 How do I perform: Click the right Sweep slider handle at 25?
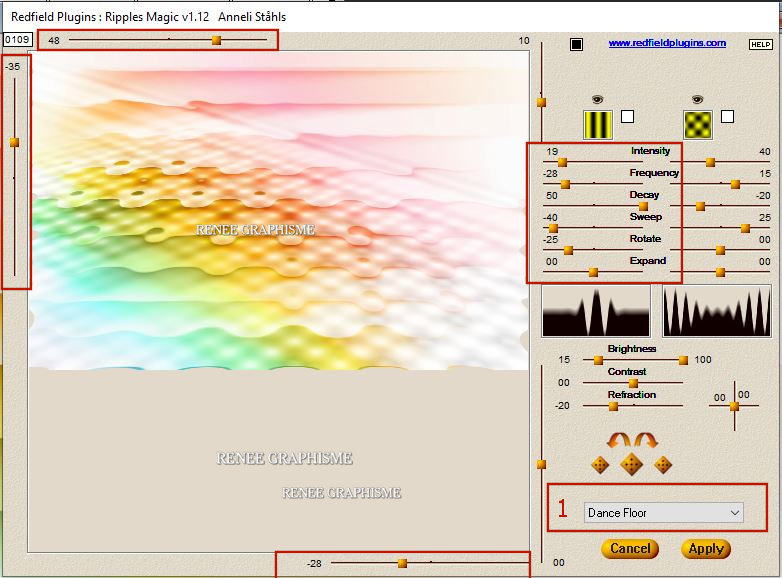745,228
